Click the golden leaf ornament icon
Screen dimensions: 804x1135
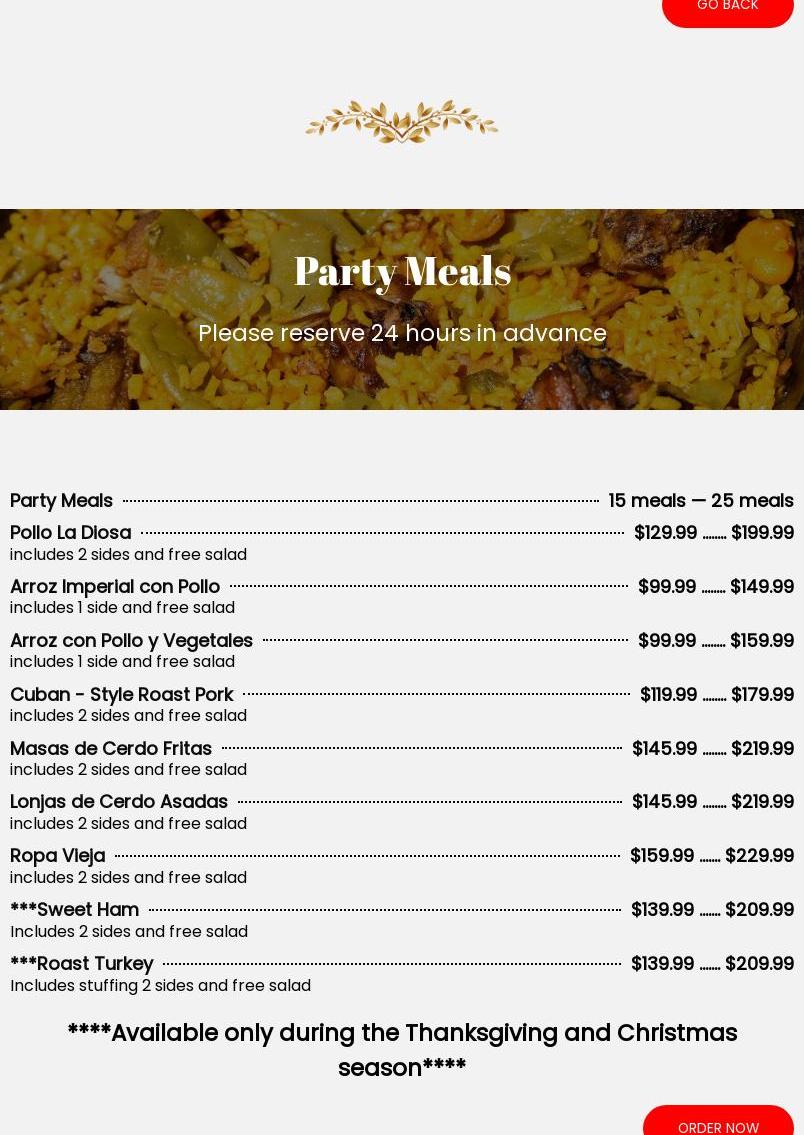[x=401, y=122]
